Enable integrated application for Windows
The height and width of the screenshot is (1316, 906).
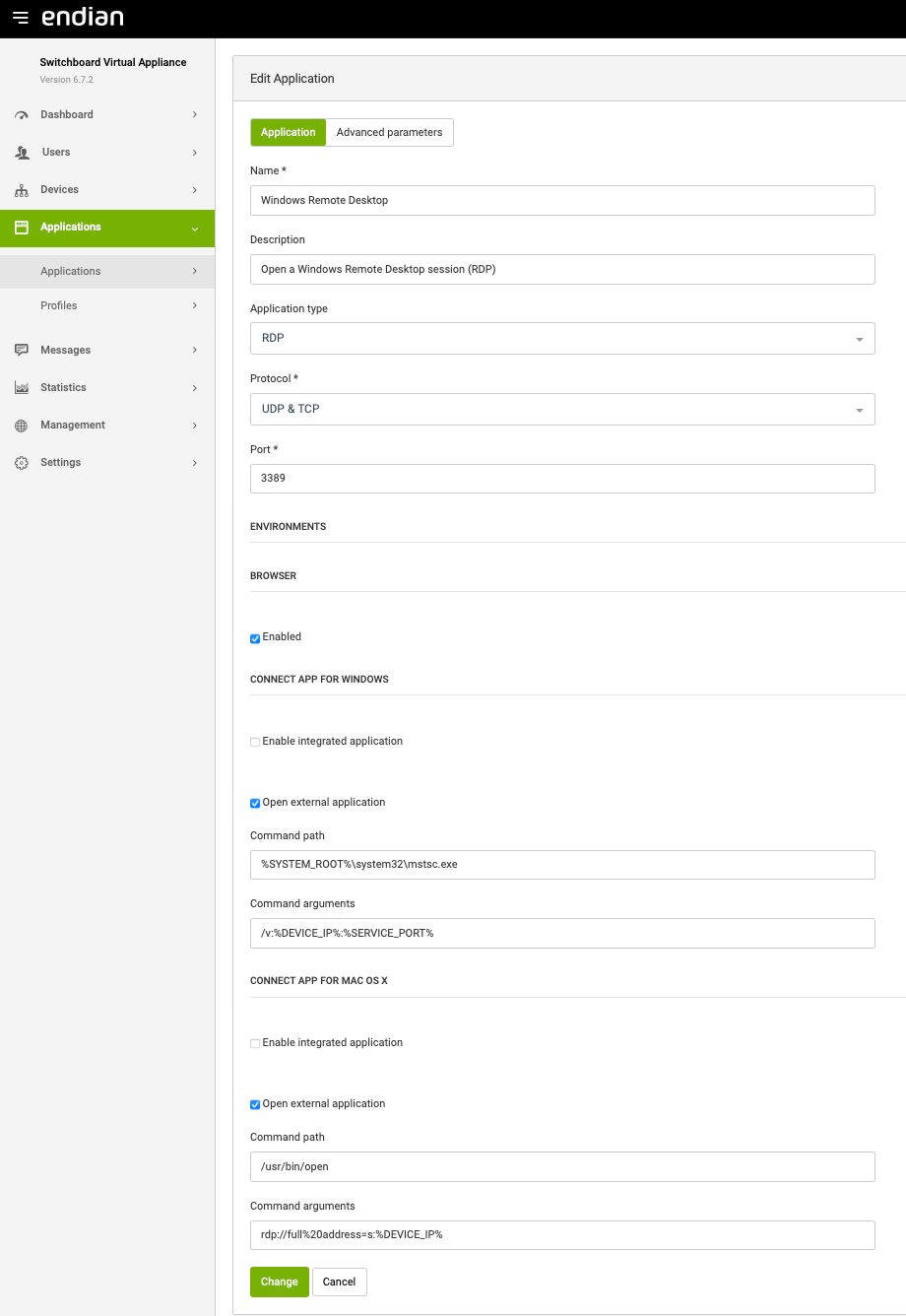(255, 742)
